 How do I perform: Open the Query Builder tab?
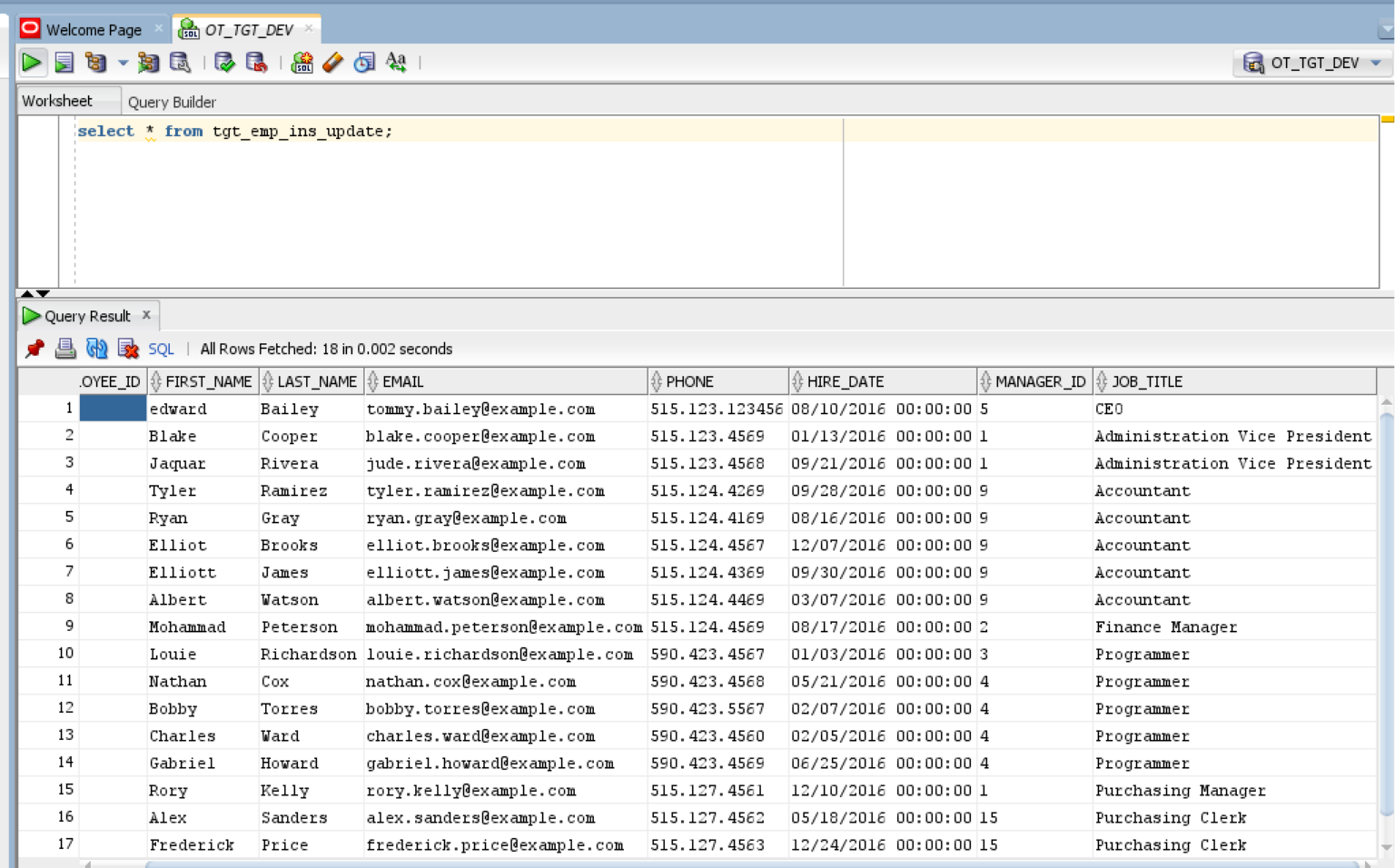(172, 101)
